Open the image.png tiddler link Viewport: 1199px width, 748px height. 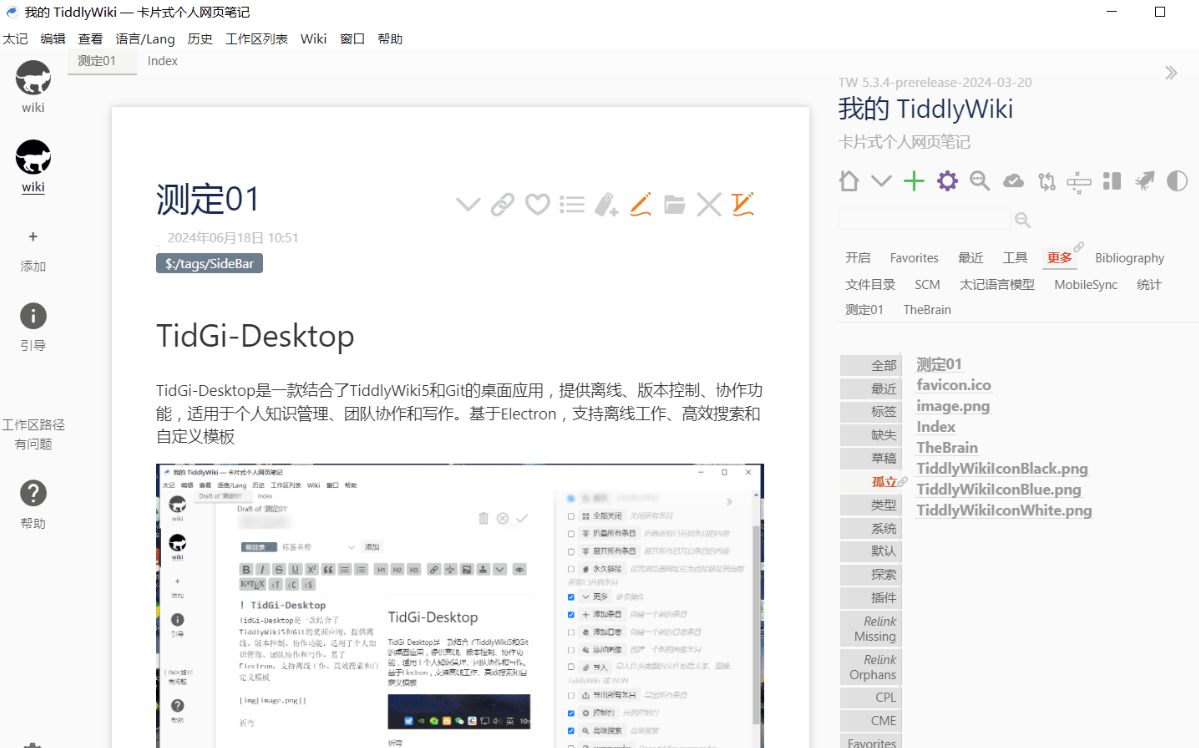click(953, 406)
